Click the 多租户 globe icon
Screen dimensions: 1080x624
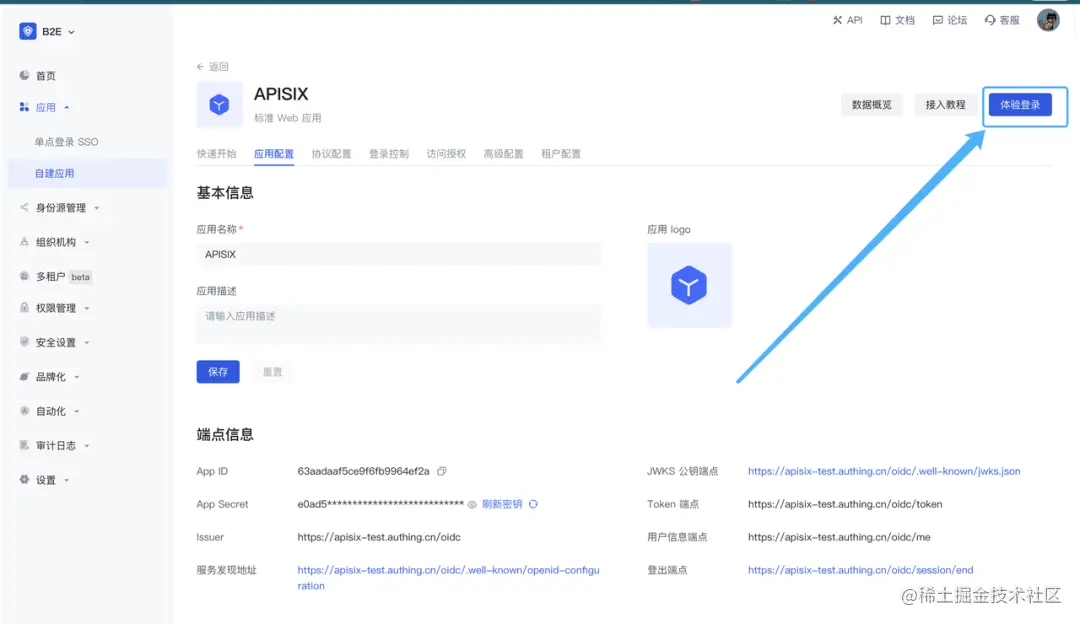tap(24, 276)
